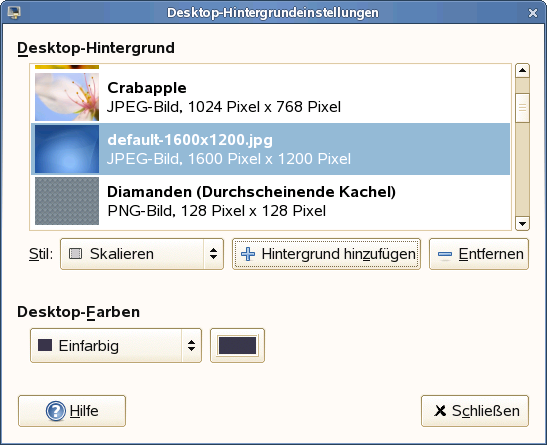Open the desktop color swatch picker
Screen dimensions: 547x445
click(238, 346)
